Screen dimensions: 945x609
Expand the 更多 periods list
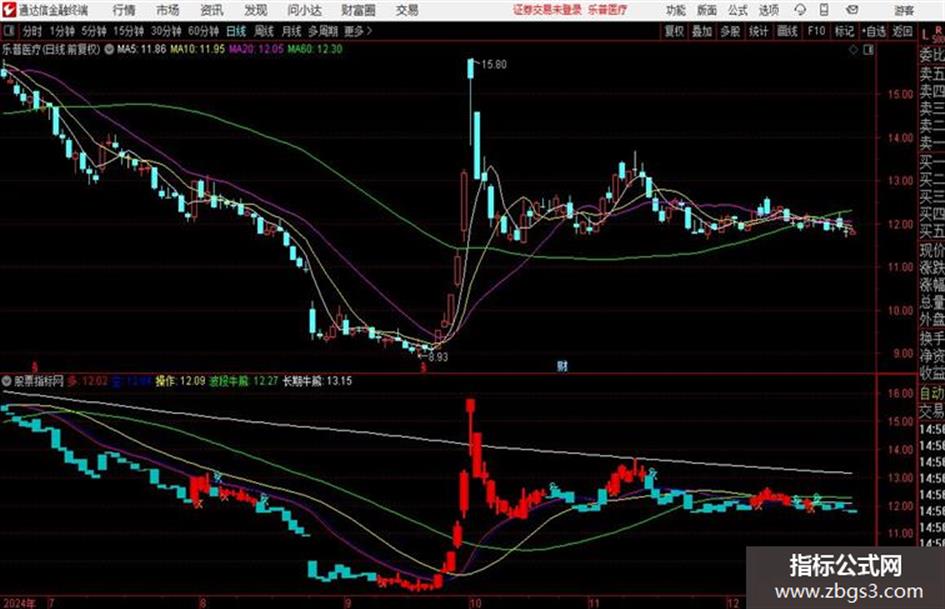pyautogui.click(x=357, y=31)
